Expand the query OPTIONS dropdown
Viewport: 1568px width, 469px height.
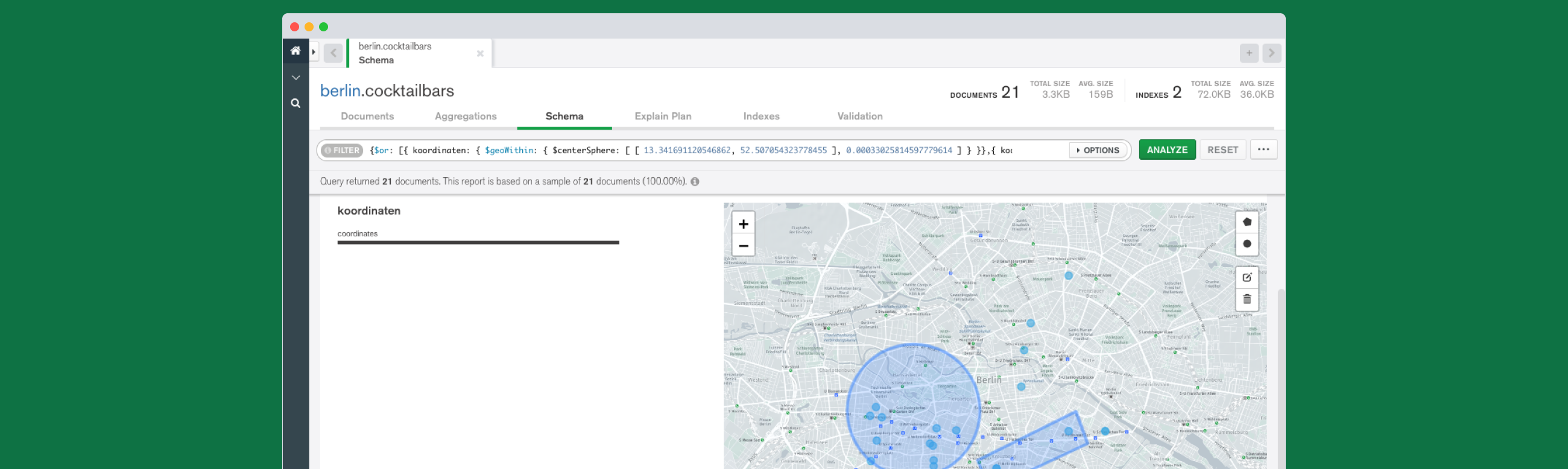pyautogui.click(x=1098, y=150)
